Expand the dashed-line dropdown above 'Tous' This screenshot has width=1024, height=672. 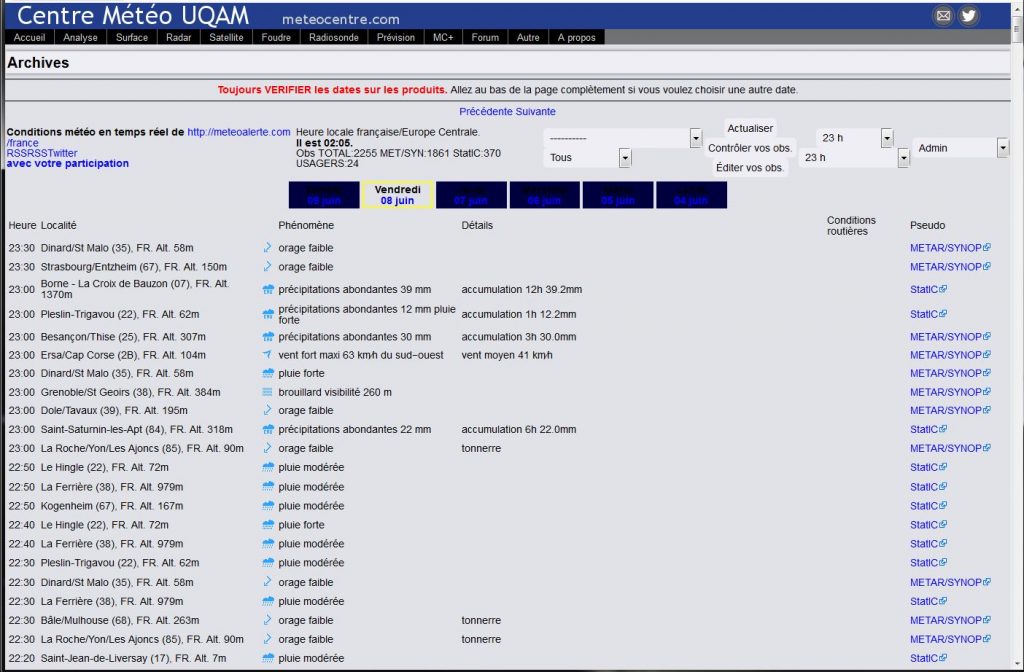tap(695, 138)
